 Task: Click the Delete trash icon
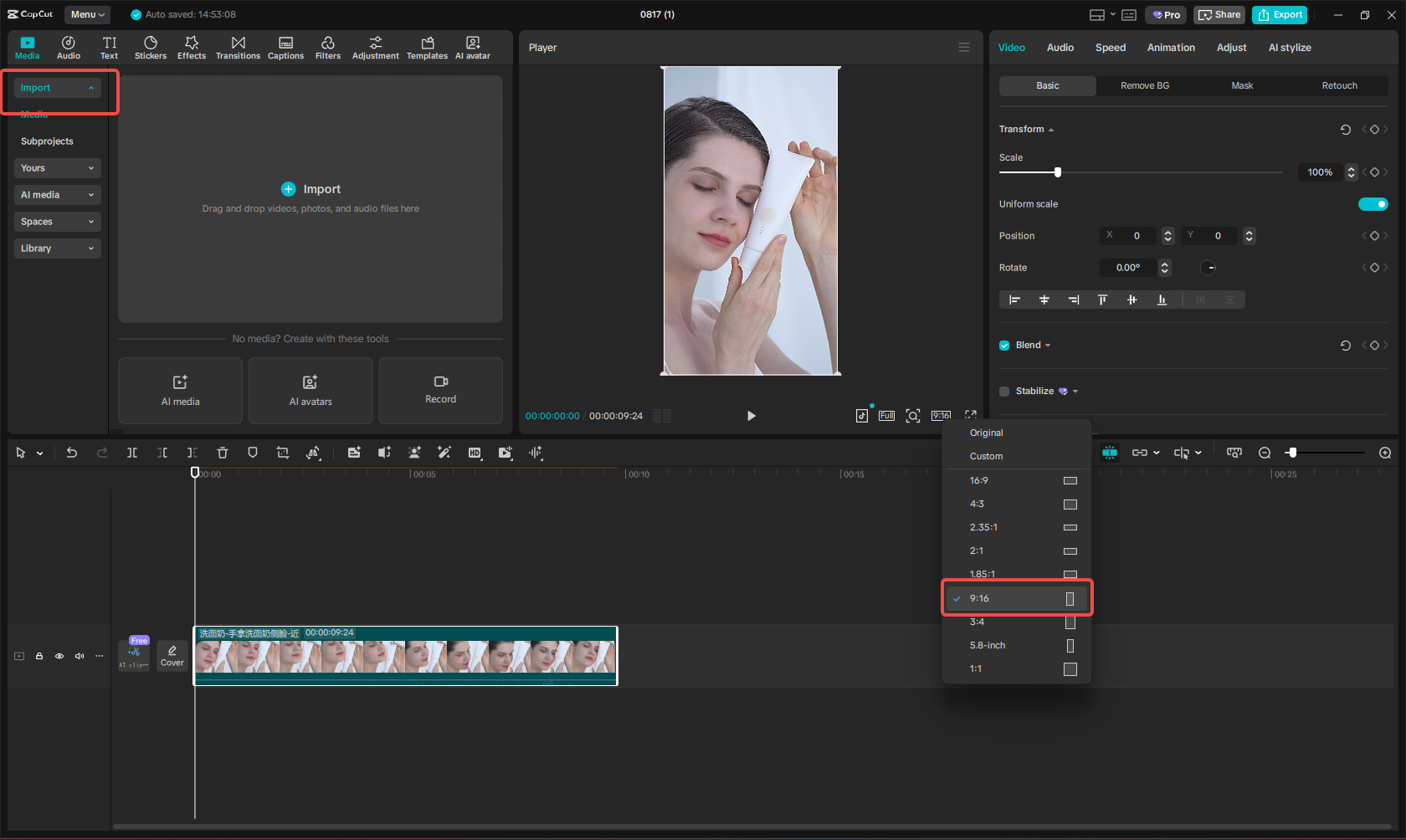[x=223, y=453]
